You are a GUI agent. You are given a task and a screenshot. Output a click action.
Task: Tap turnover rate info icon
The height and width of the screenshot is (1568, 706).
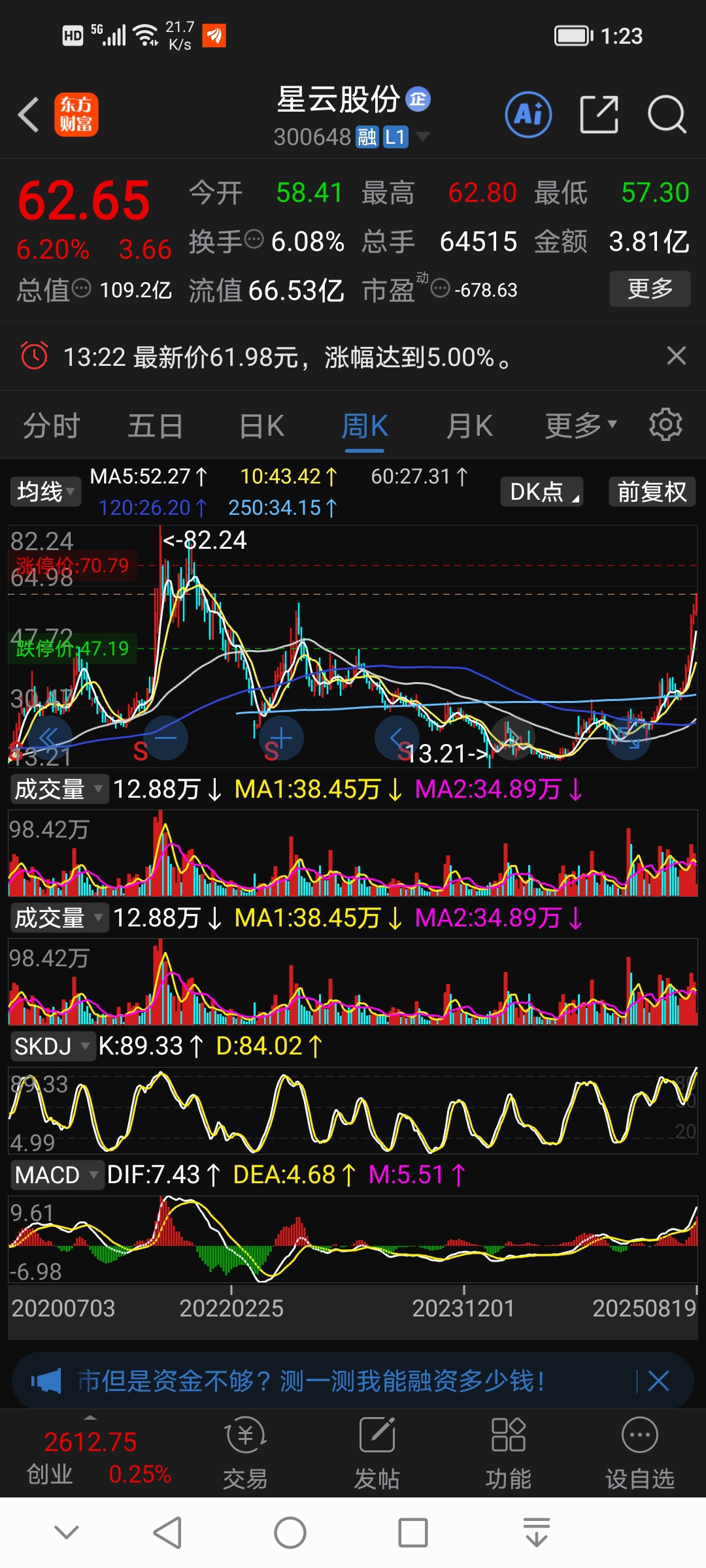pos(254,239)
